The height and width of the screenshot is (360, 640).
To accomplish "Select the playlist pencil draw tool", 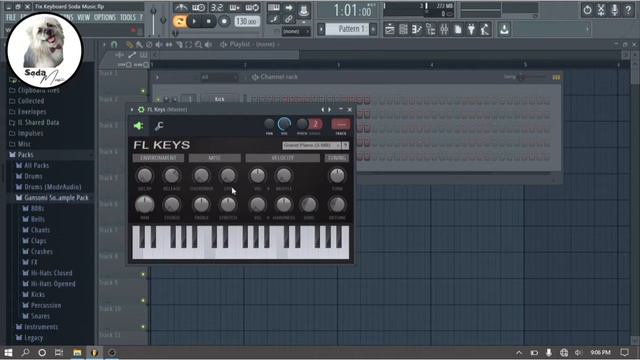I will tap(130, 44).
